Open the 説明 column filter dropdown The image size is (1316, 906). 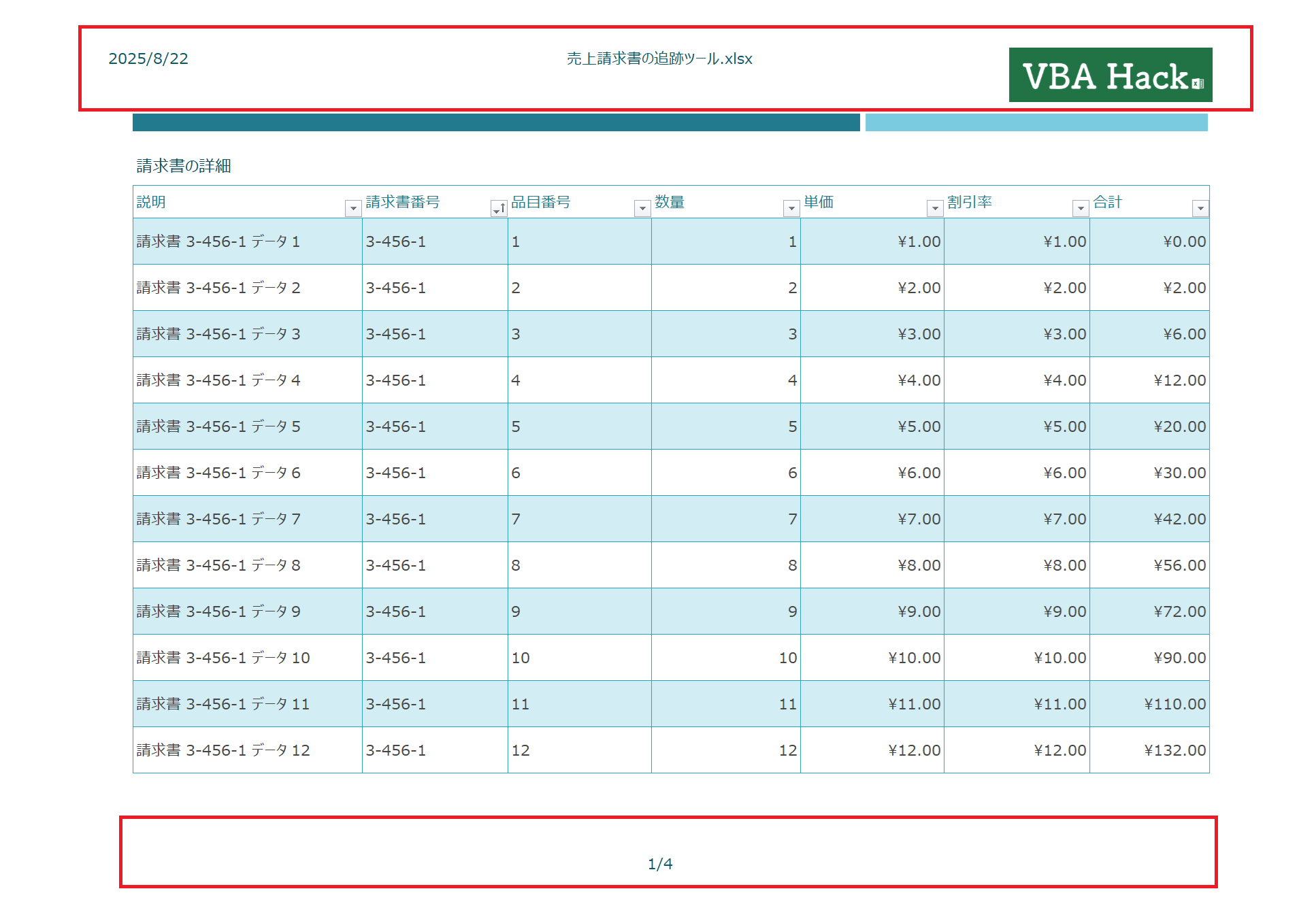tap(352, 208)
